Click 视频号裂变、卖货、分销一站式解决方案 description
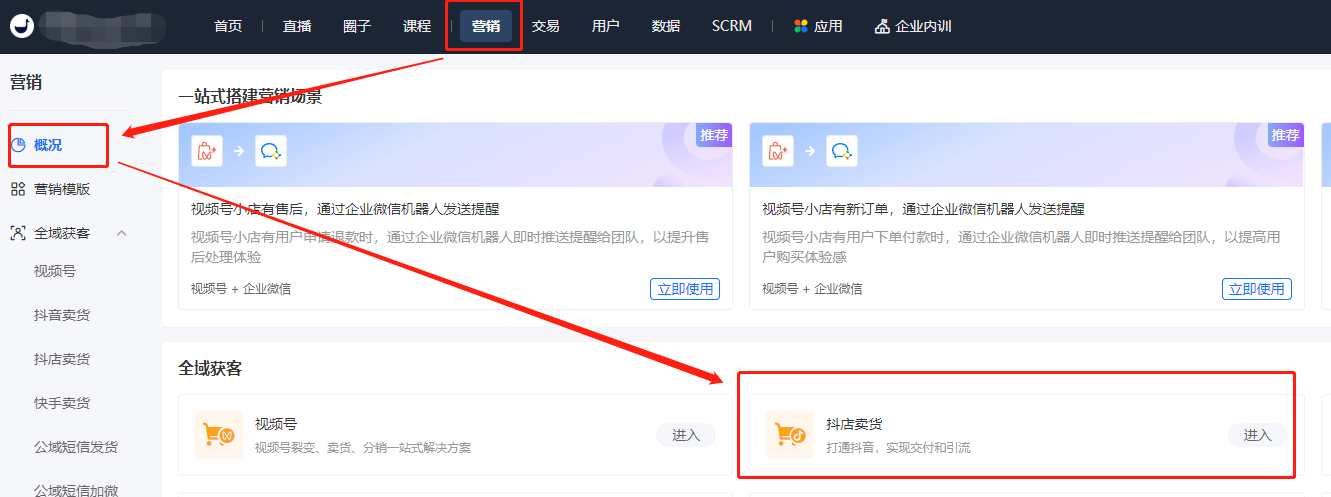The height and width of the screenshot is (497, 1331). tap(363, 448)
